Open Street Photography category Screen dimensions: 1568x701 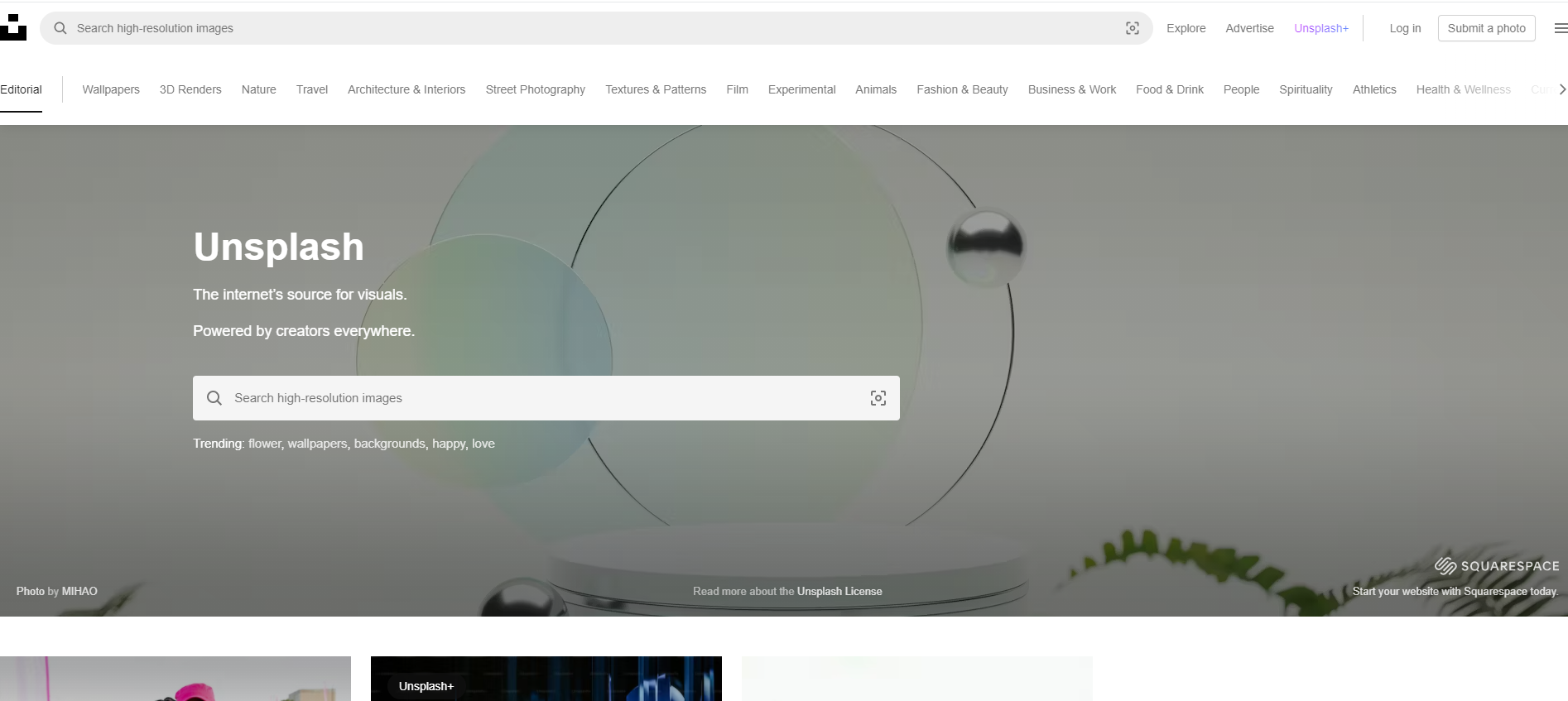(x=535, y=89)
